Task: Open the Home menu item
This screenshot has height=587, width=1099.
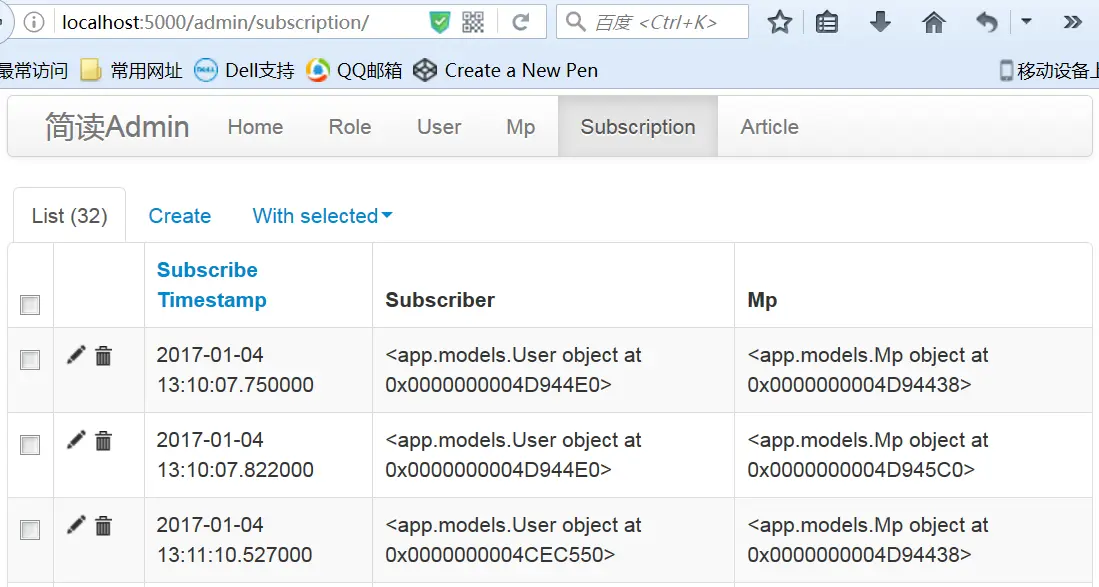Action: (255, 127)
